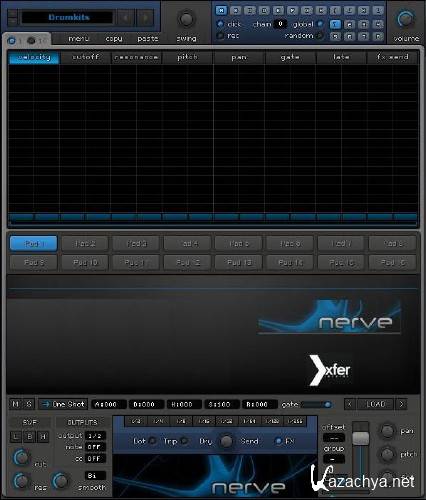Toggle the FX LED
This screenshot has width=426, height=500.
click(x=278, y=441)
